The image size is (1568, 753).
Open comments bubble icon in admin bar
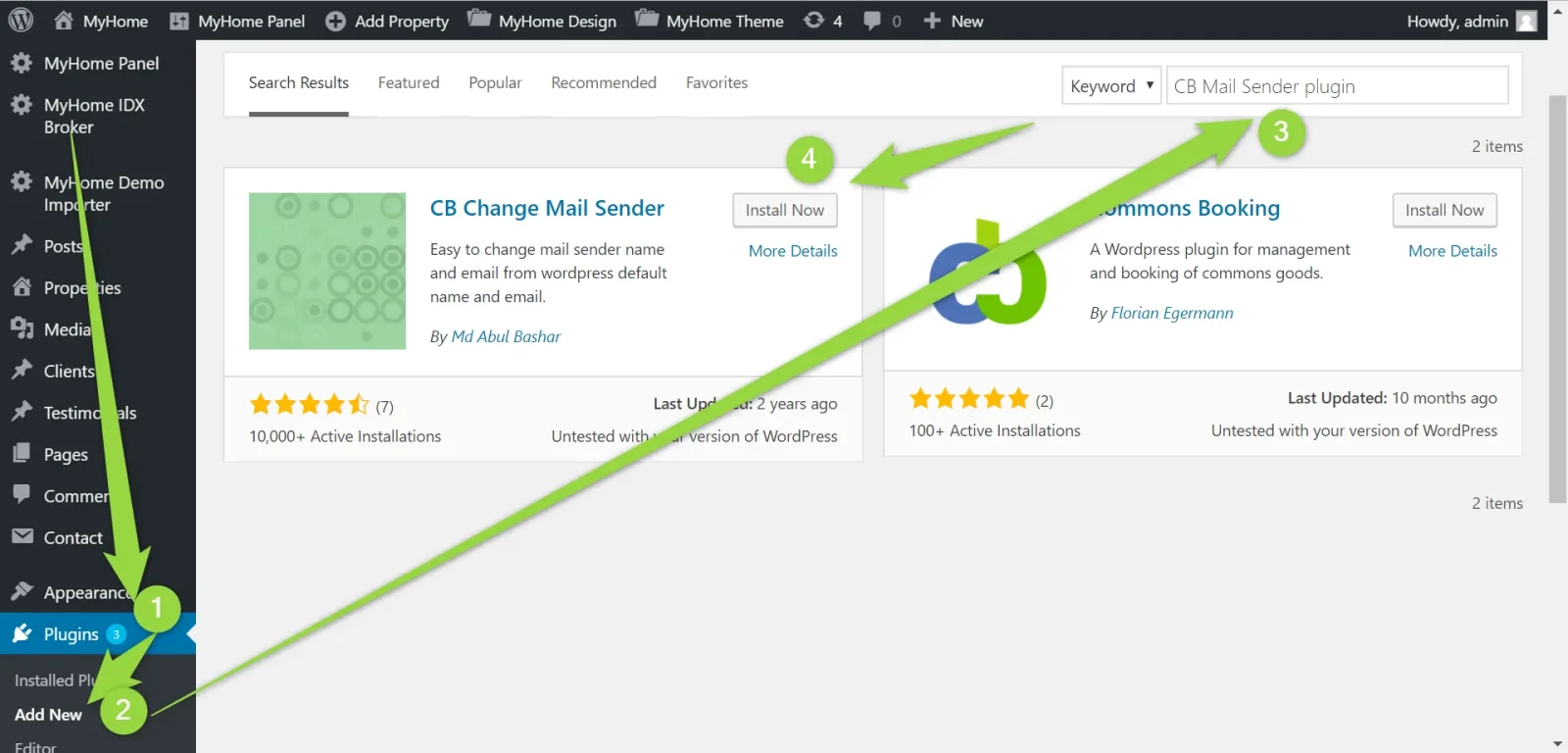[872, 21]
